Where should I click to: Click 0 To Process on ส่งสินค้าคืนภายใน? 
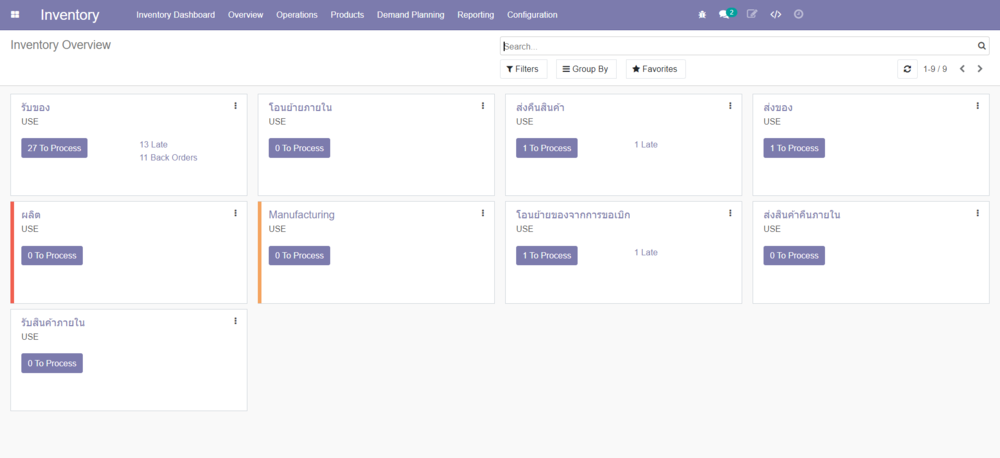point(794,255)
